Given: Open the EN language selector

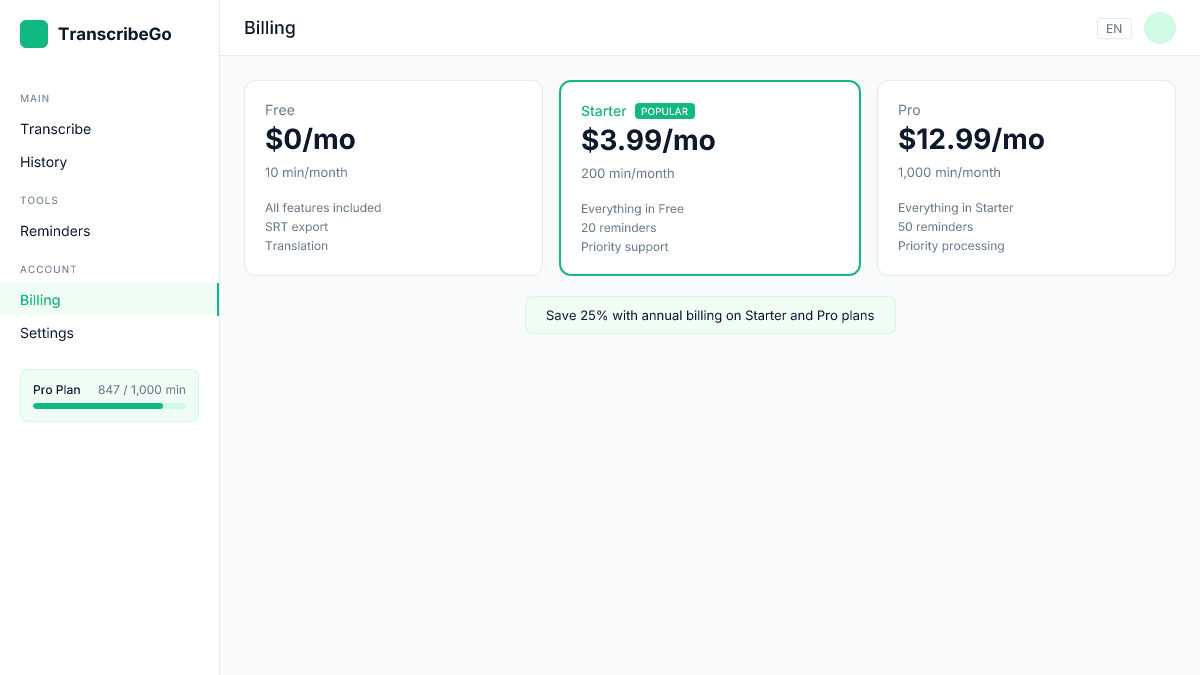Looking at the screenshot, I should coord(1114,28).
